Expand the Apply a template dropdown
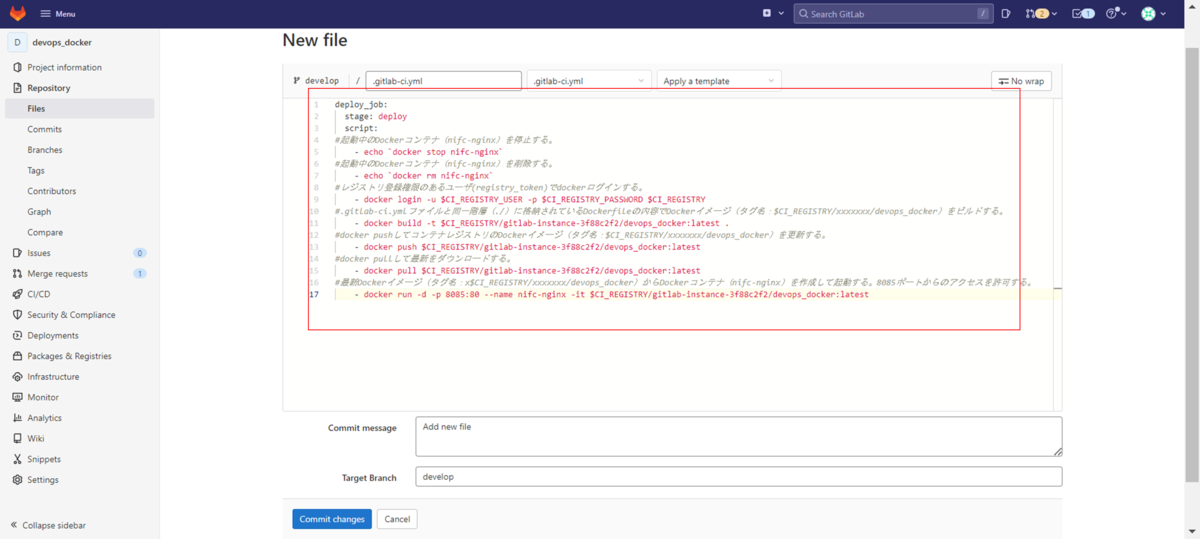1200x539 pixels. (718, 81)
